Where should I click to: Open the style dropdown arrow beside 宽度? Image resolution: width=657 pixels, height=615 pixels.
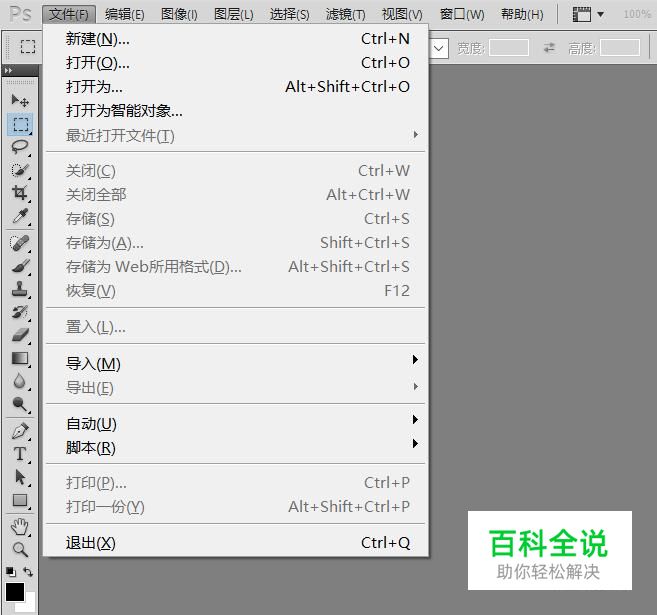[439, 48]
